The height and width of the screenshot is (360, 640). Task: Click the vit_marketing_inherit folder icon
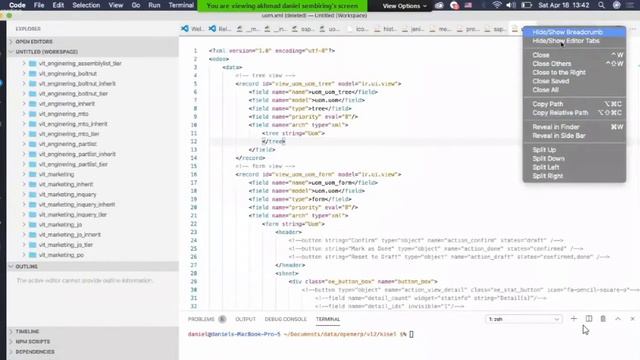(x=33, y=184)
